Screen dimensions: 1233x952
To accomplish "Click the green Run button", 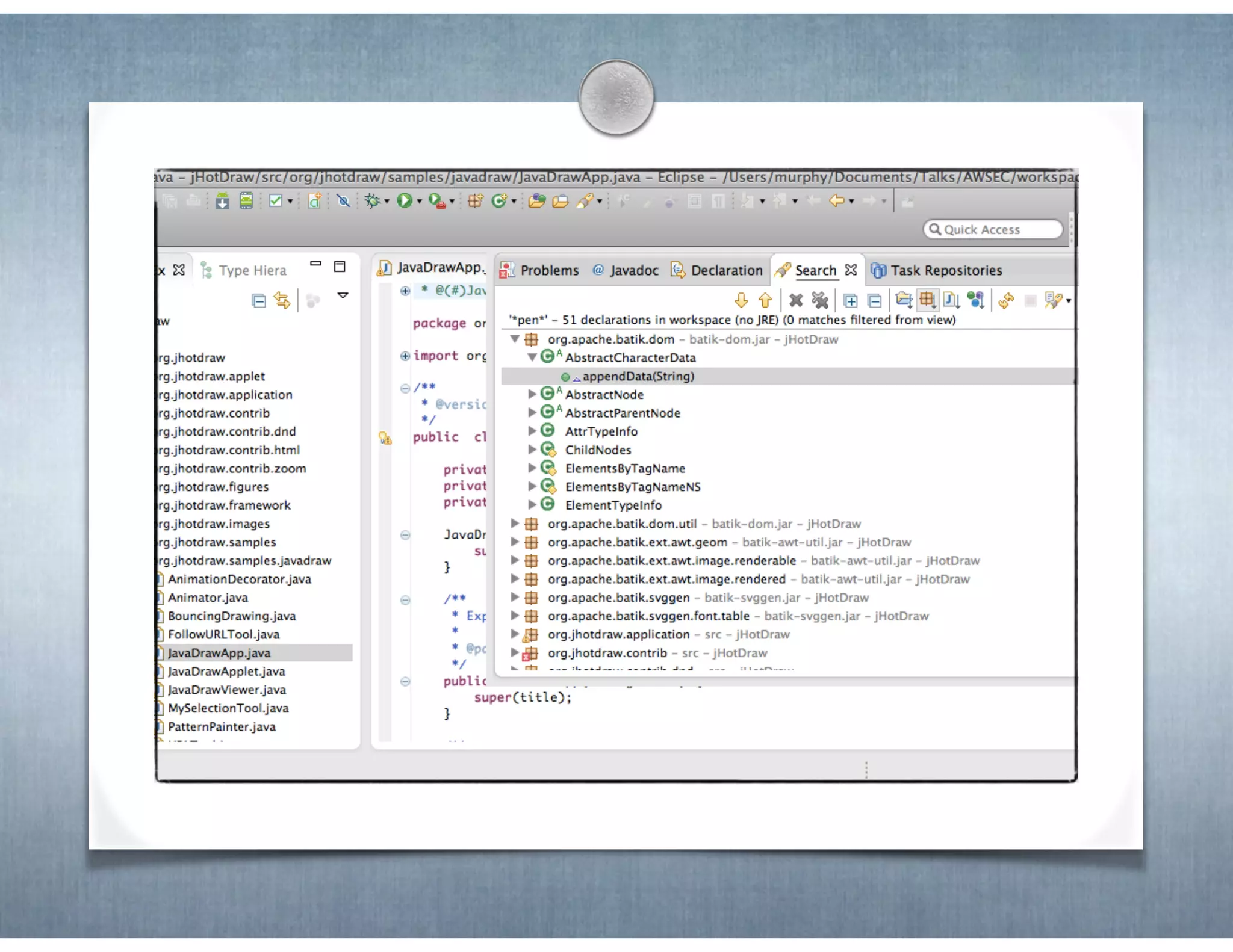I will point(405,201).
